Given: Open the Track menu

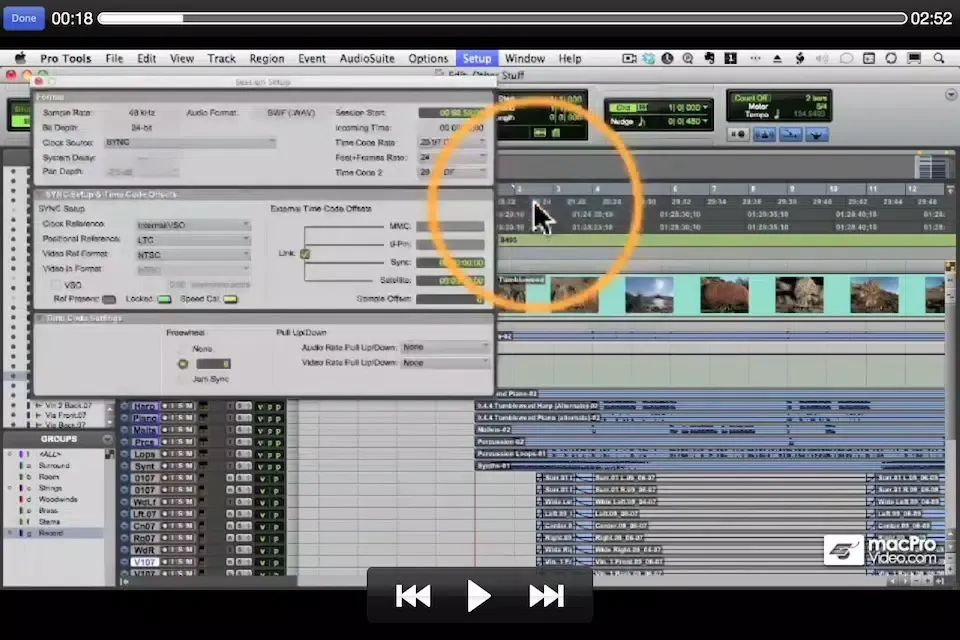Looking at the screenshot, I should pyautogui.click(x=221, y=58).
